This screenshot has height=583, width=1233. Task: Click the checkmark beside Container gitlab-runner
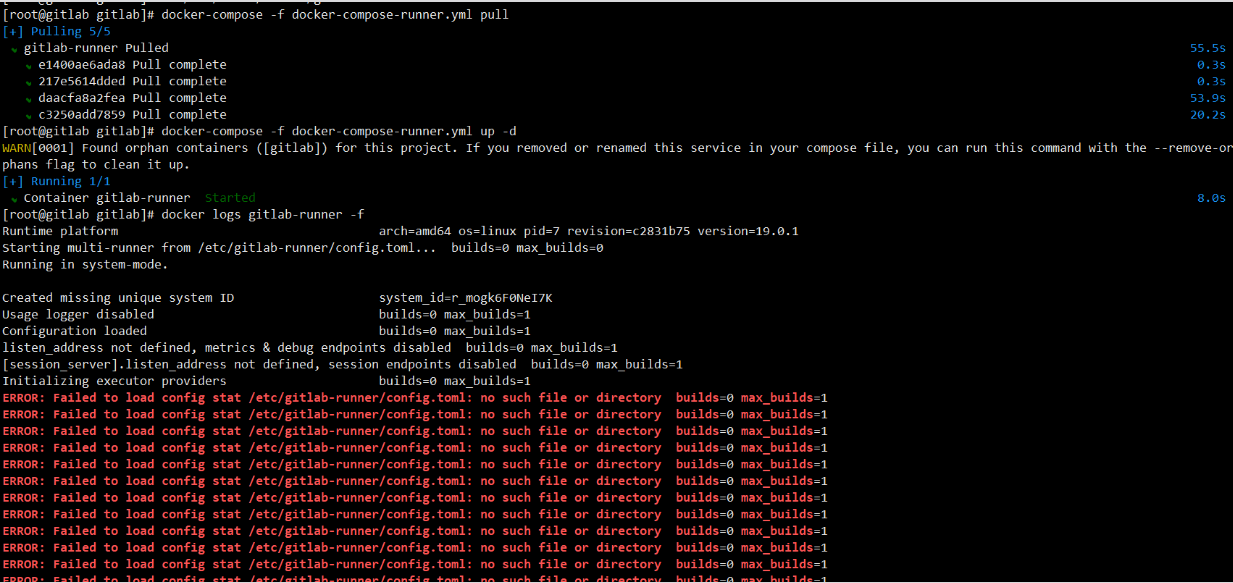click(14, 199)
